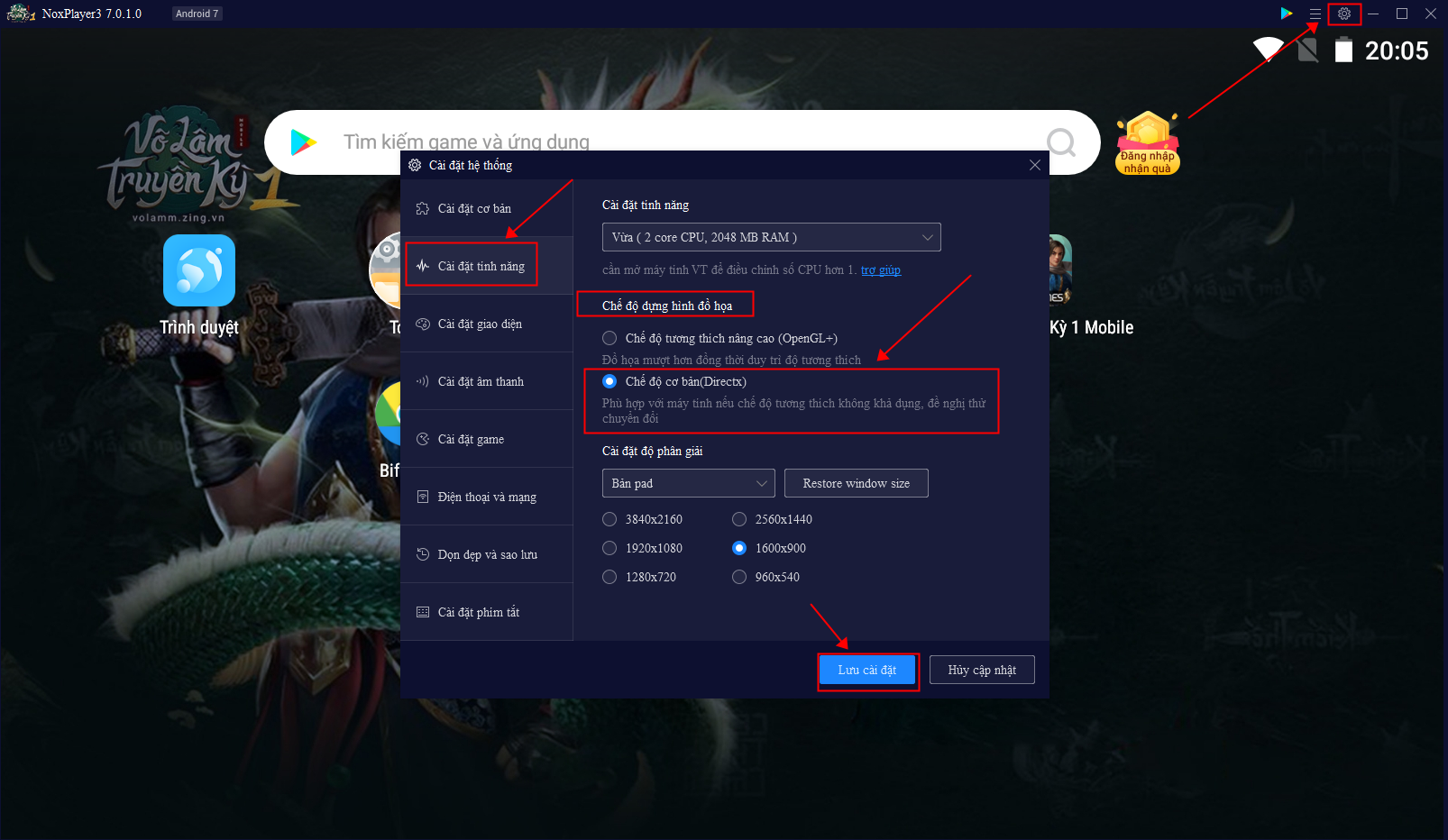Open the hamburger menu in title bar

click(1315, 14)
